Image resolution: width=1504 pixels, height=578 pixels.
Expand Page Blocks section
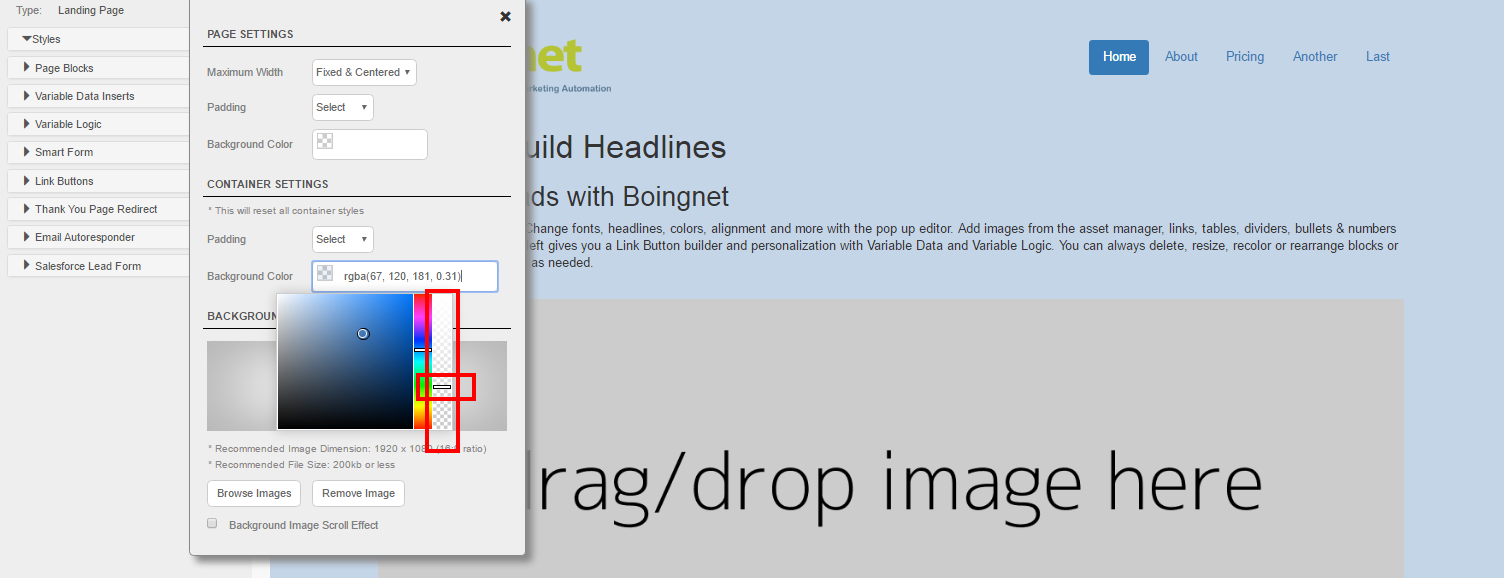tap(98, 68)
